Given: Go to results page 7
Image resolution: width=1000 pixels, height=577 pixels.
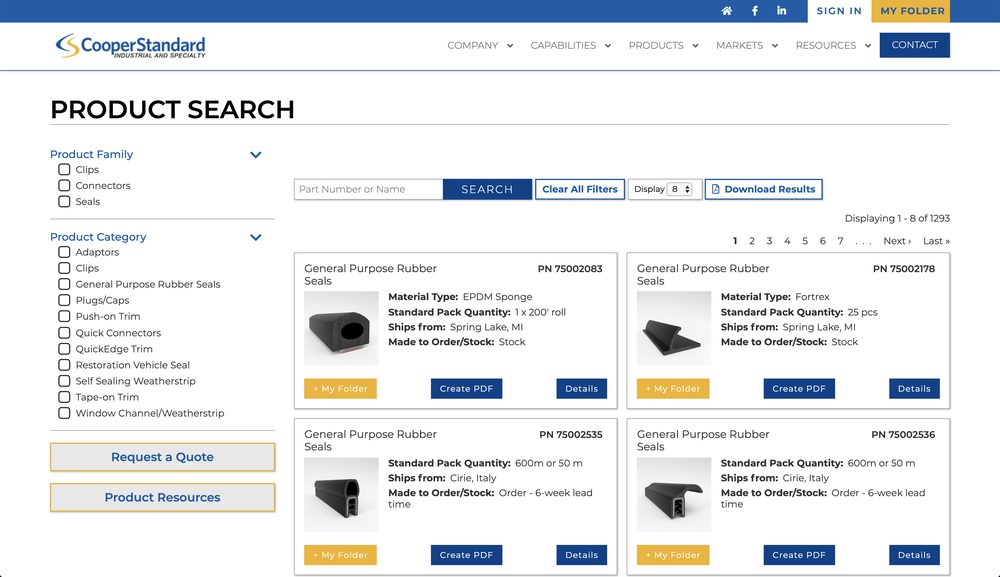Looking at the screenshot, I should tap(841, 241).
